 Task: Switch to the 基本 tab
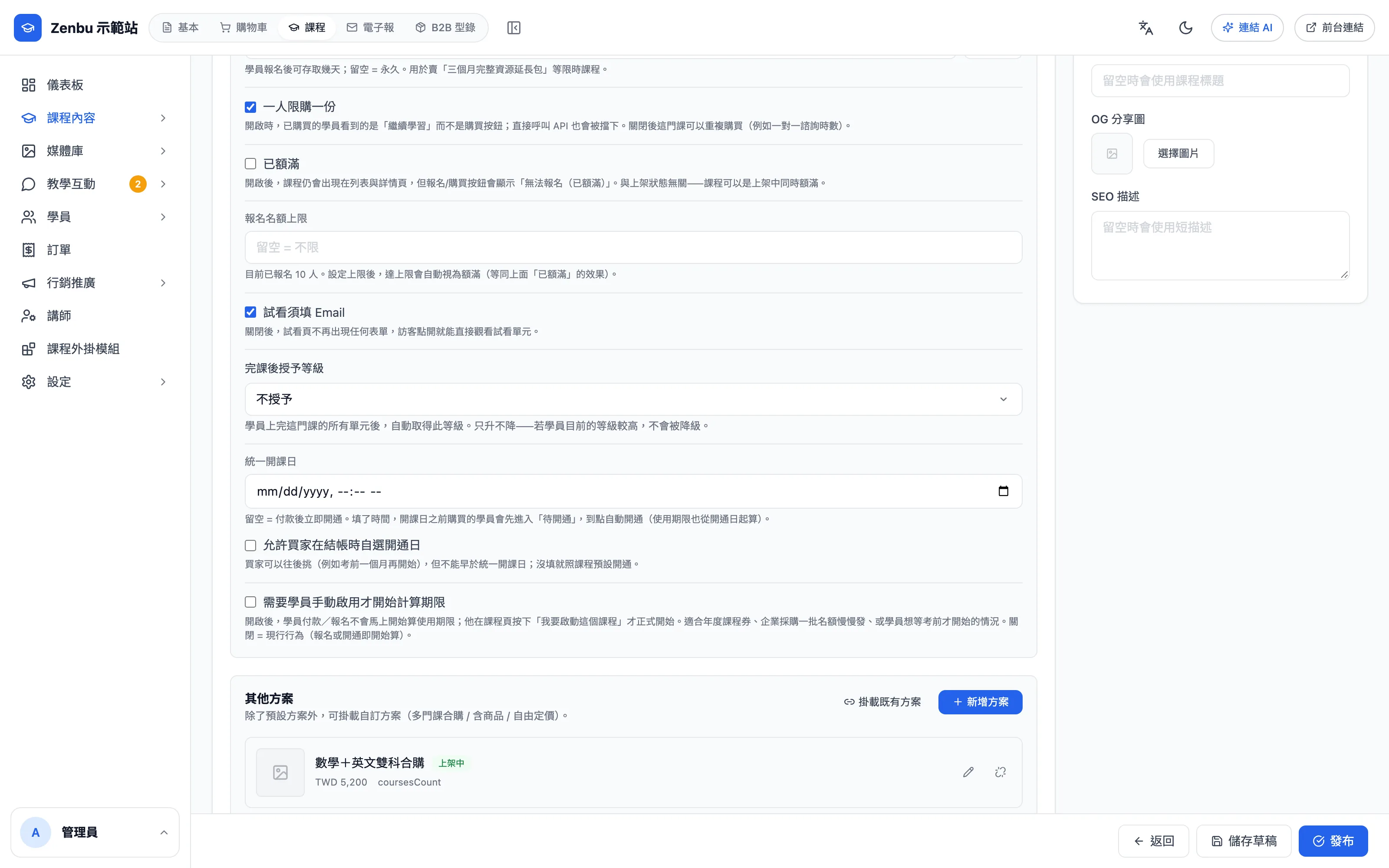[180, 27]
